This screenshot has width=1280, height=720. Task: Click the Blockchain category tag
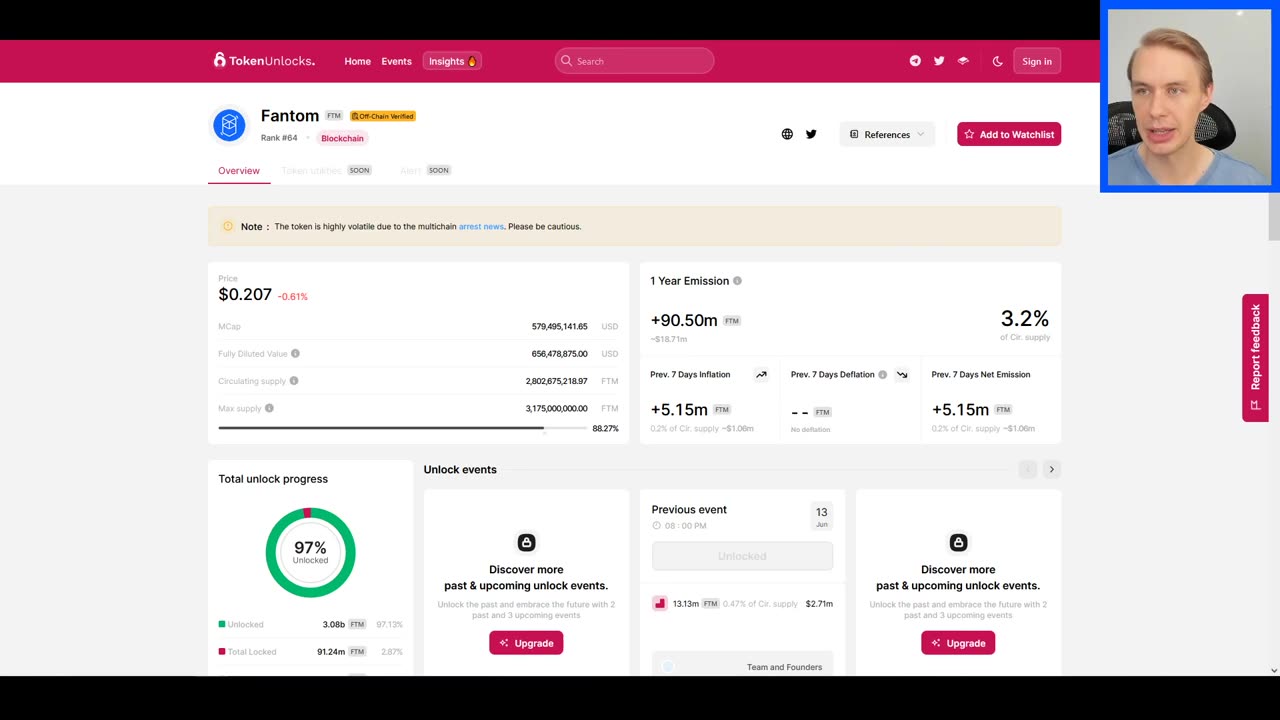342,138
